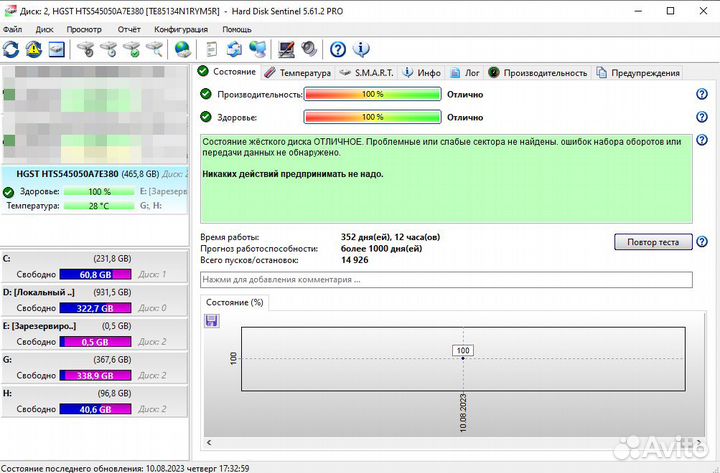Select the G: partition entry
The image size is (720, 473).
point(95,367)
